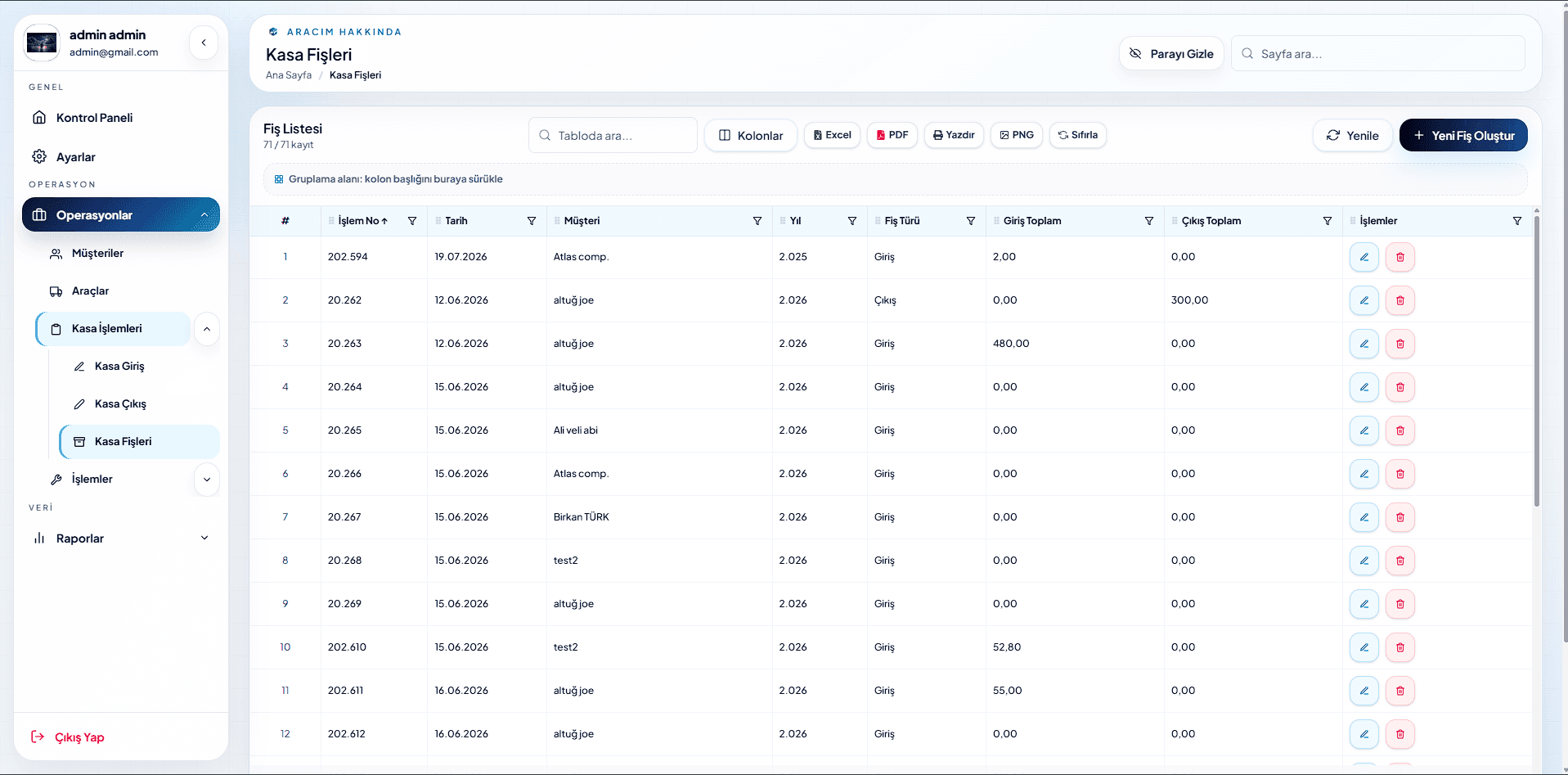Delete Birkan TÜRK receipt via trash icon
Image resolution: width=1568 pixels, height=775 pixels.
pos(1400,517)
